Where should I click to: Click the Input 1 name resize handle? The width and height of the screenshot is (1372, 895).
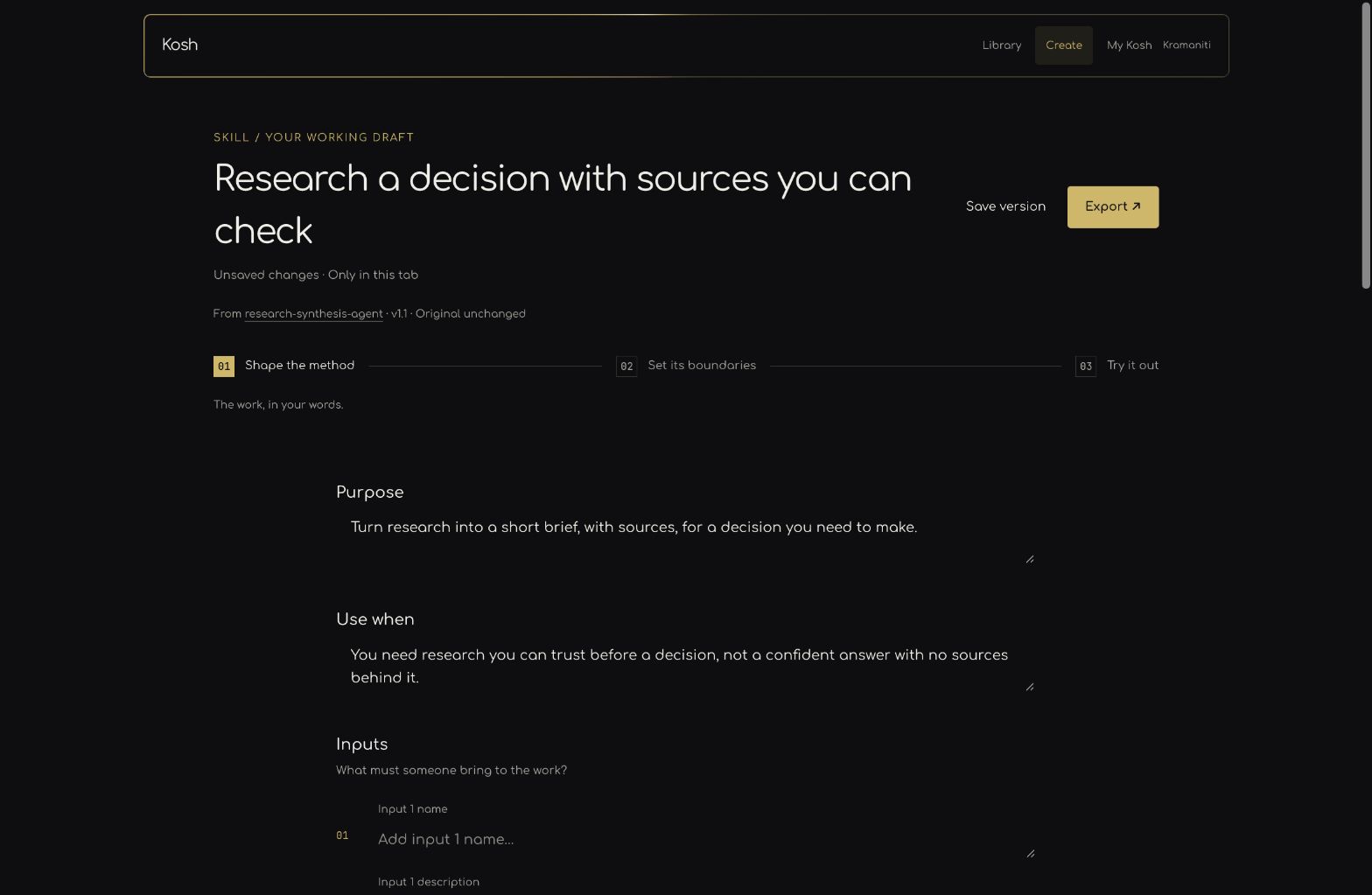click(x=1030, y=853)
